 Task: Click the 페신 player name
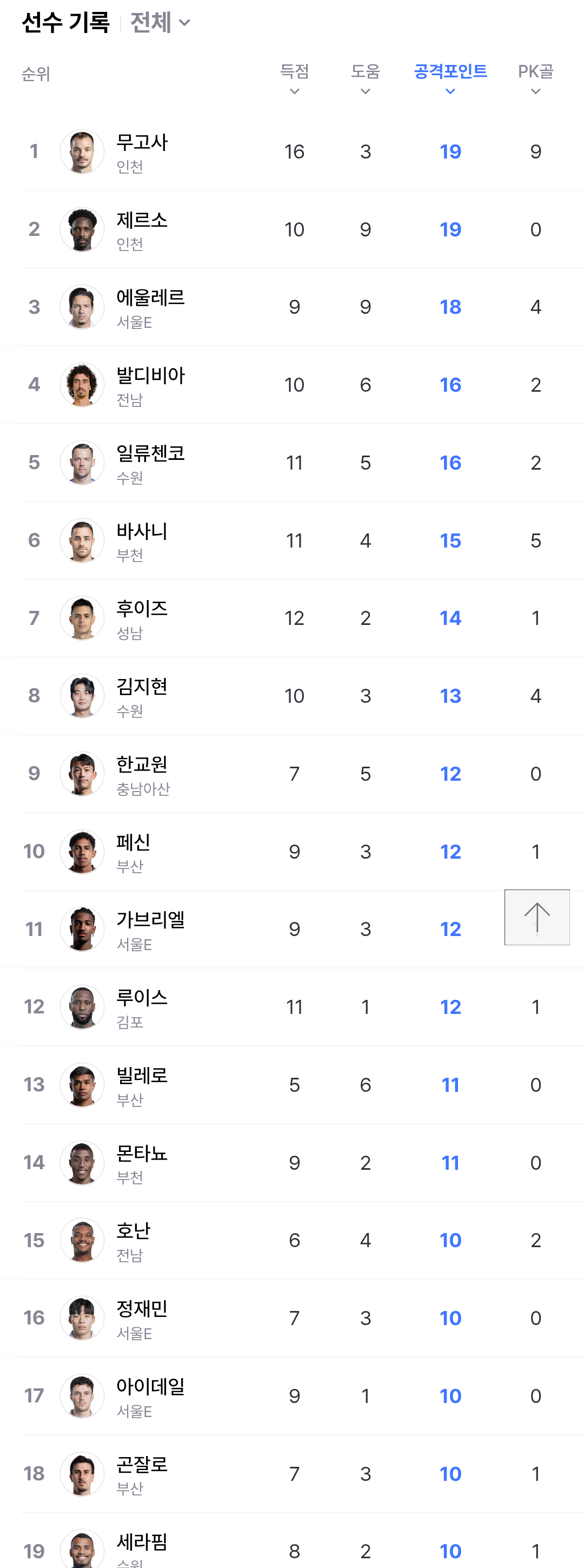pos(133,842)
